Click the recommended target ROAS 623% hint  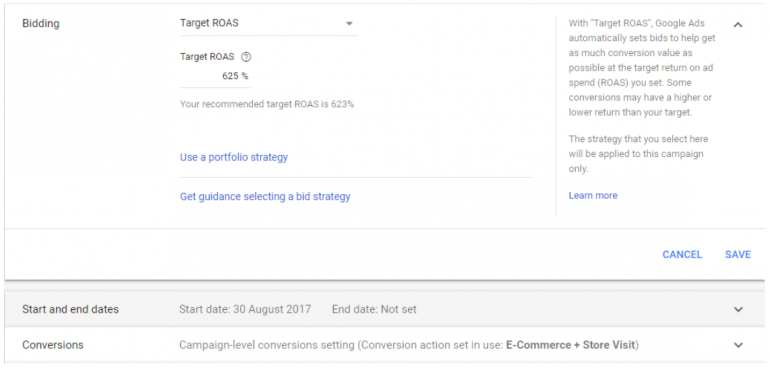click(267, 104)
